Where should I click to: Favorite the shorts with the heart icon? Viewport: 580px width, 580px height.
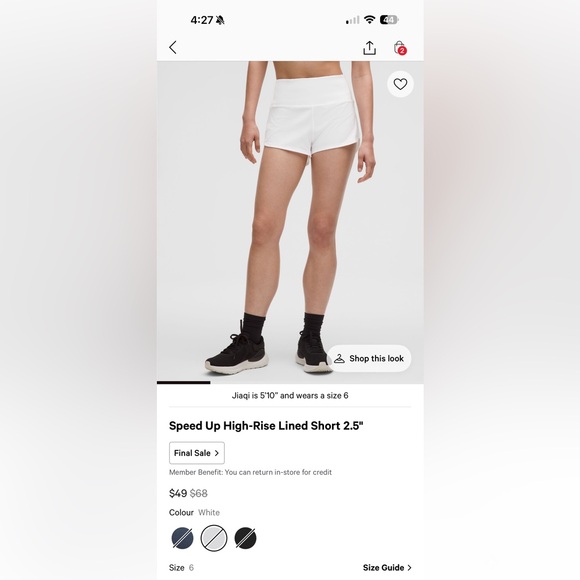(x=400, y=84)
